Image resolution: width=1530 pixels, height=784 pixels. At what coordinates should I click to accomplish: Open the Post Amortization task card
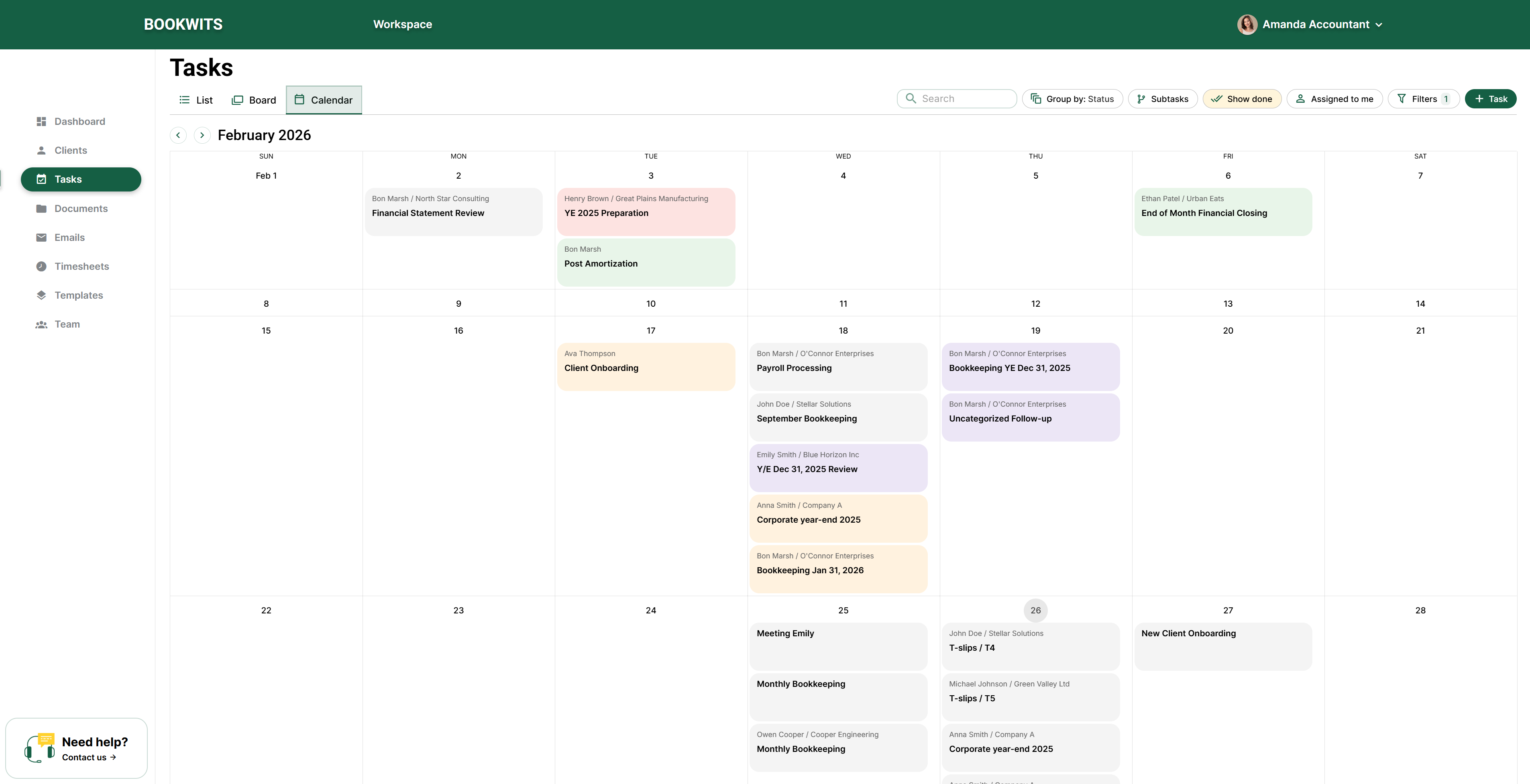(646, 263)
